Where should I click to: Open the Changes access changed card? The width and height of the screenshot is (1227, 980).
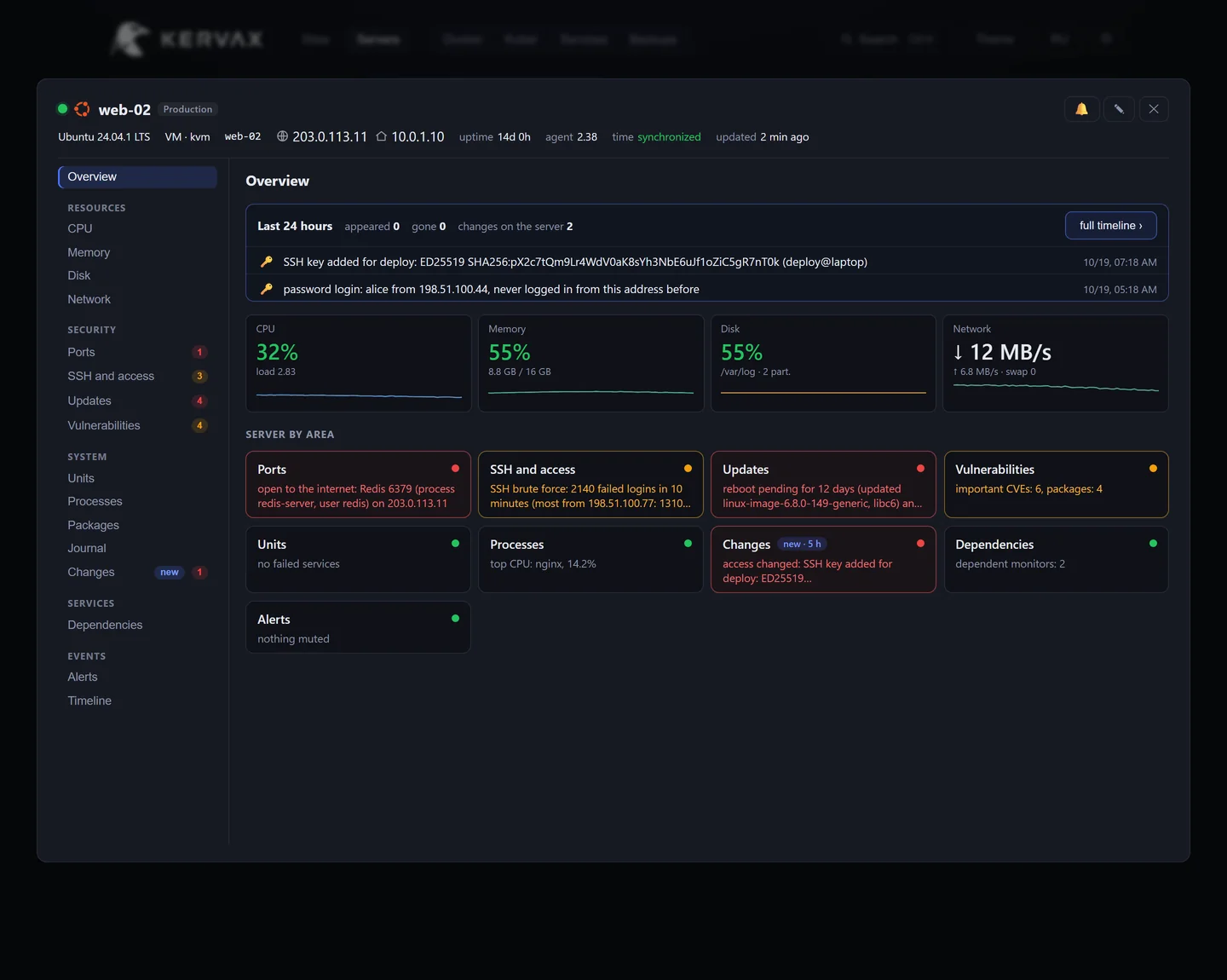(x=823, y=559)
